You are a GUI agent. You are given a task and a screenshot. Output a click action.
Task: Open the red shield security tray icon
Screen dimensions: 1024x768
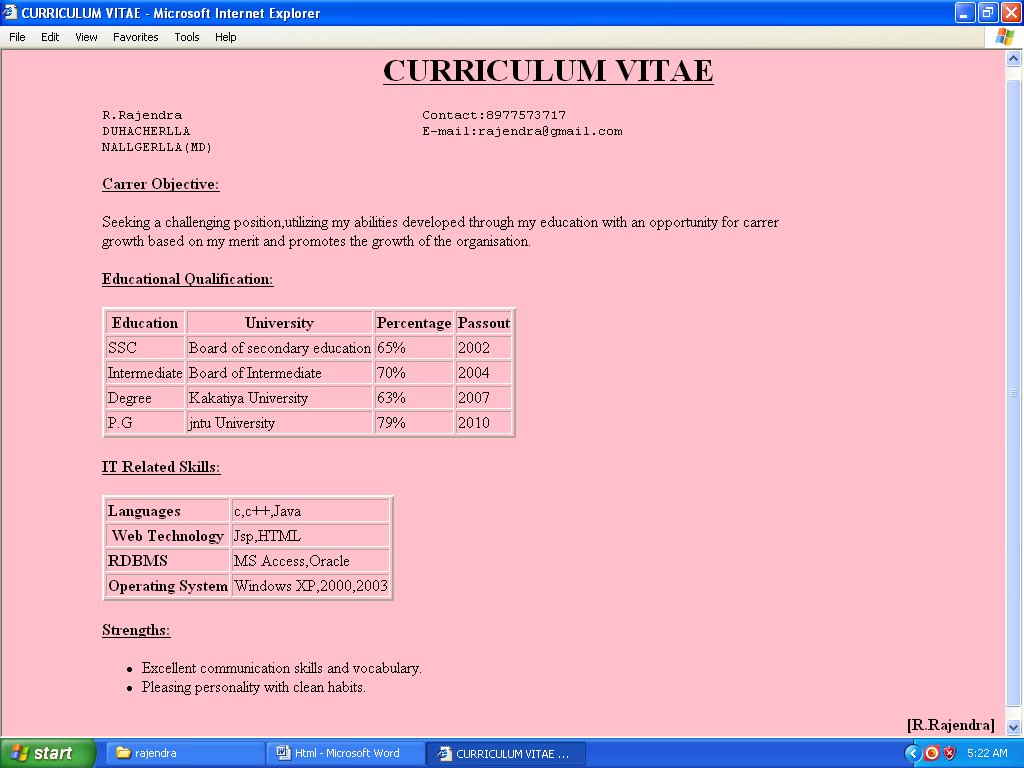pos(950,753)
